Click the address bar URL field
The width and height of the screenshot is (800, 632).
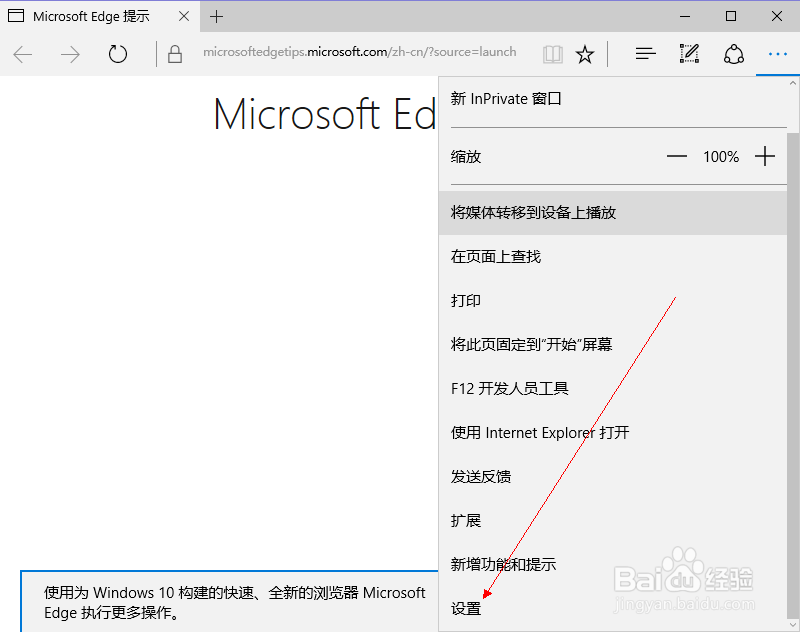tap(359, 52)
